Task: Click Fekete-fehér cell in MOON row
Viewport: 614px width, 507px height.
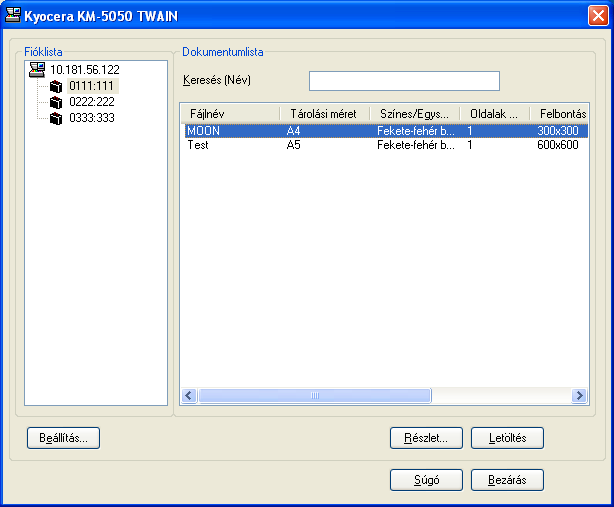Action: [416, 131]
